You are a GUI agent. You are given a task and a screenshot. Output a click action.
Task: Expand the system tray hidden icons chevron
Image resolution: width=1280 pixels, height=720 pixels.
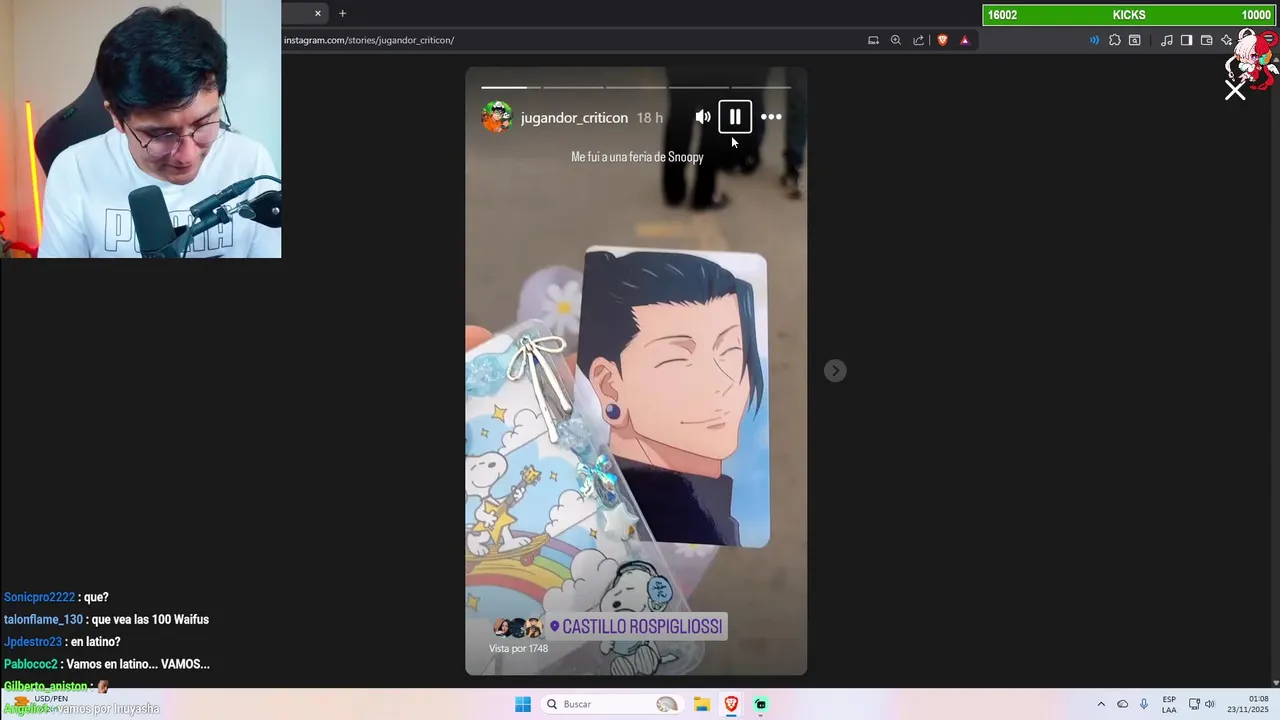pos(1101,704)
